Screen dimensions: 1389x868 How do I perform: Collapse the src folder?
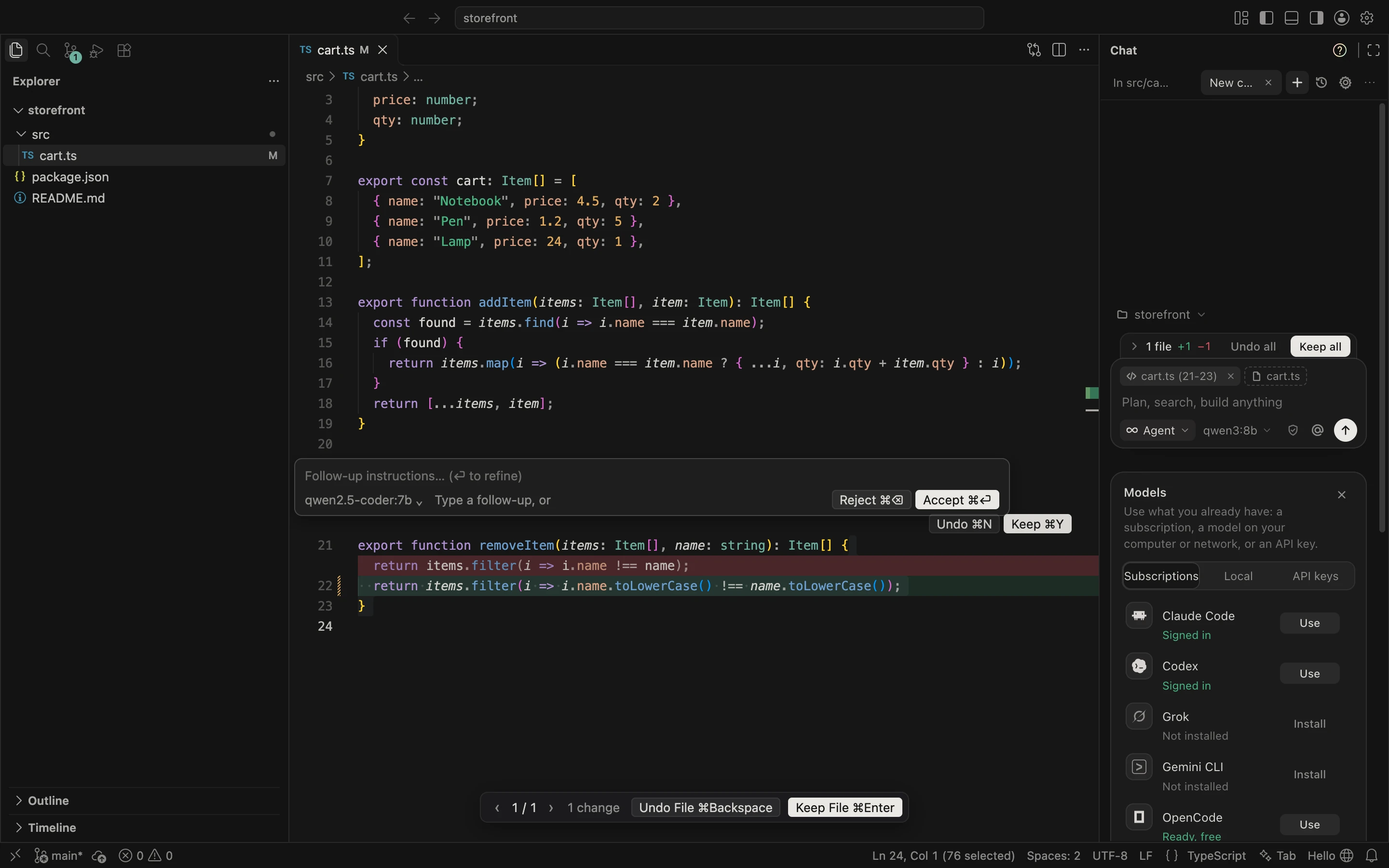click(x=21, y=134)
